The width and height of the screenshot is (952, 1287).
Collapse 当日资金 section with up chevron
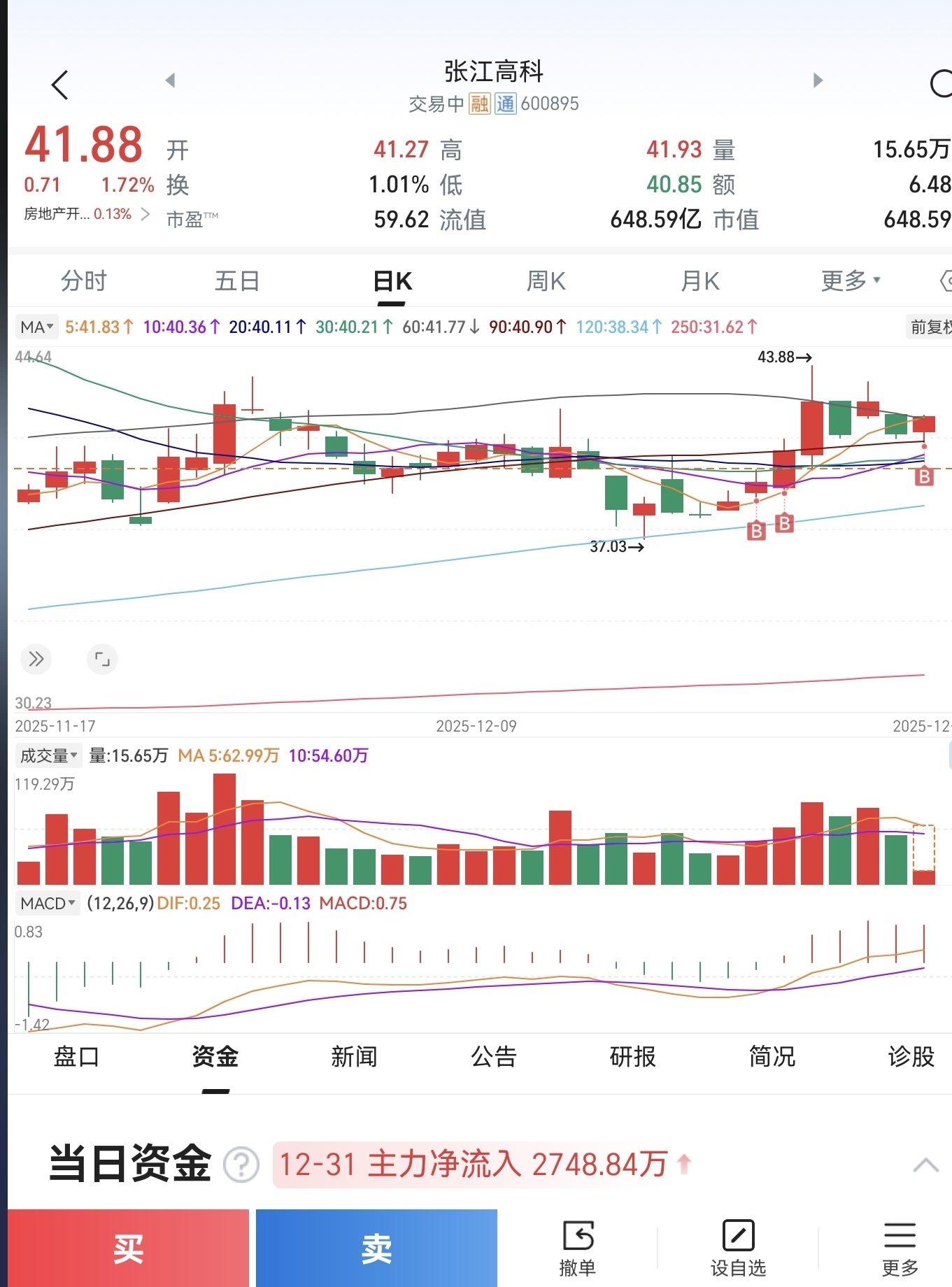[925, 1165]
